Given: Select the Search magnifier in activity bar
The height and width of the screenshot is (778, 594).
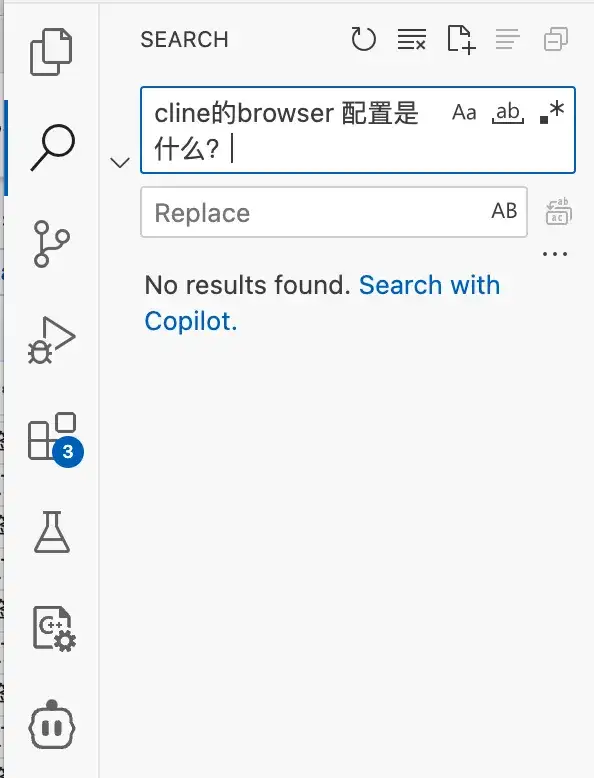Looking at the screenshot, I should (x=53, y=147).
